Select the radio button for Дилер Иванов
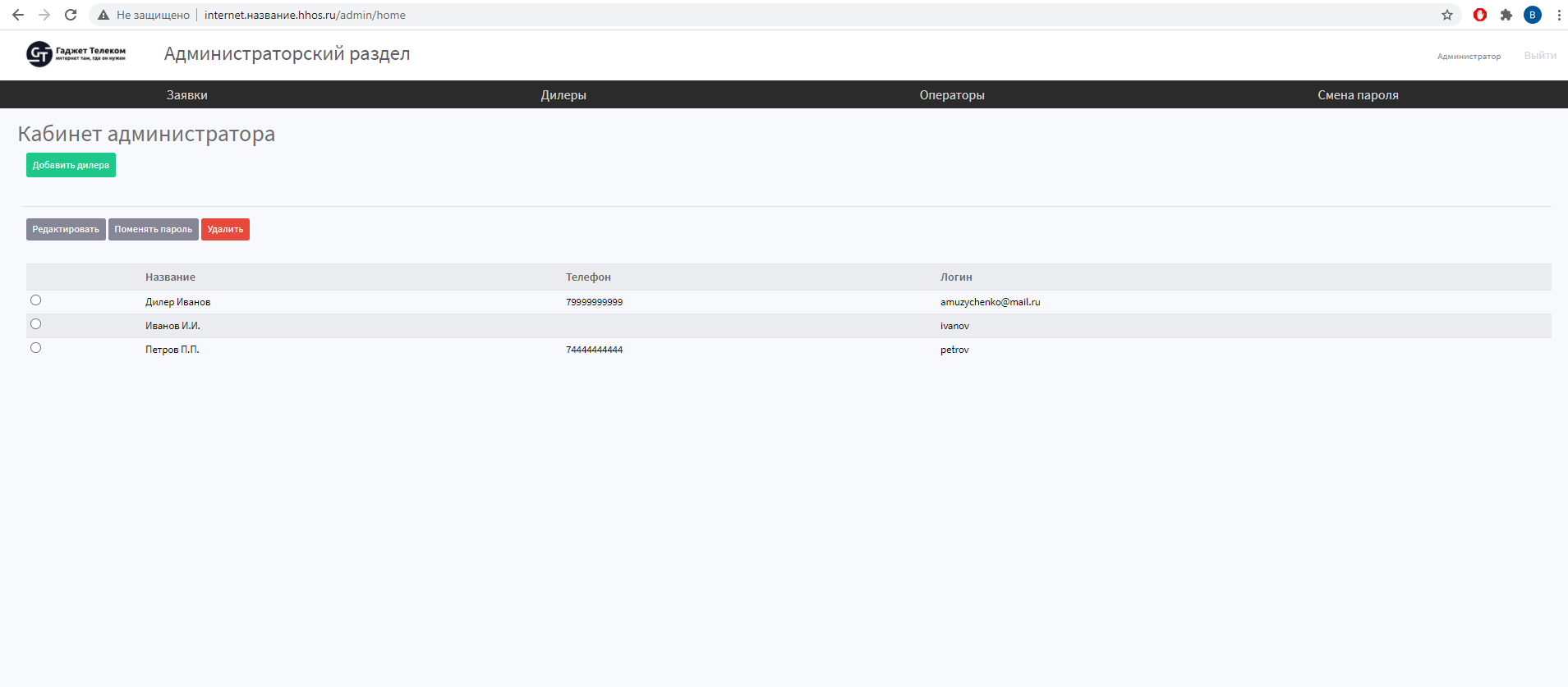 (x=35, y=300)
